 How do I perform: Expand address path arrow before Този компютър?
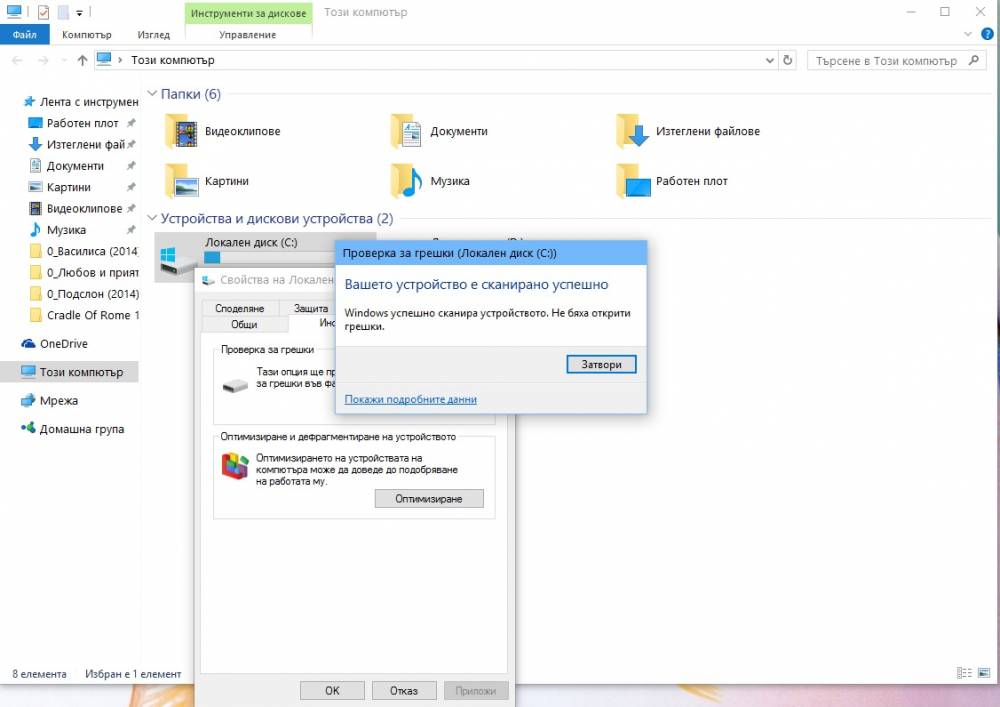(120, 60)
